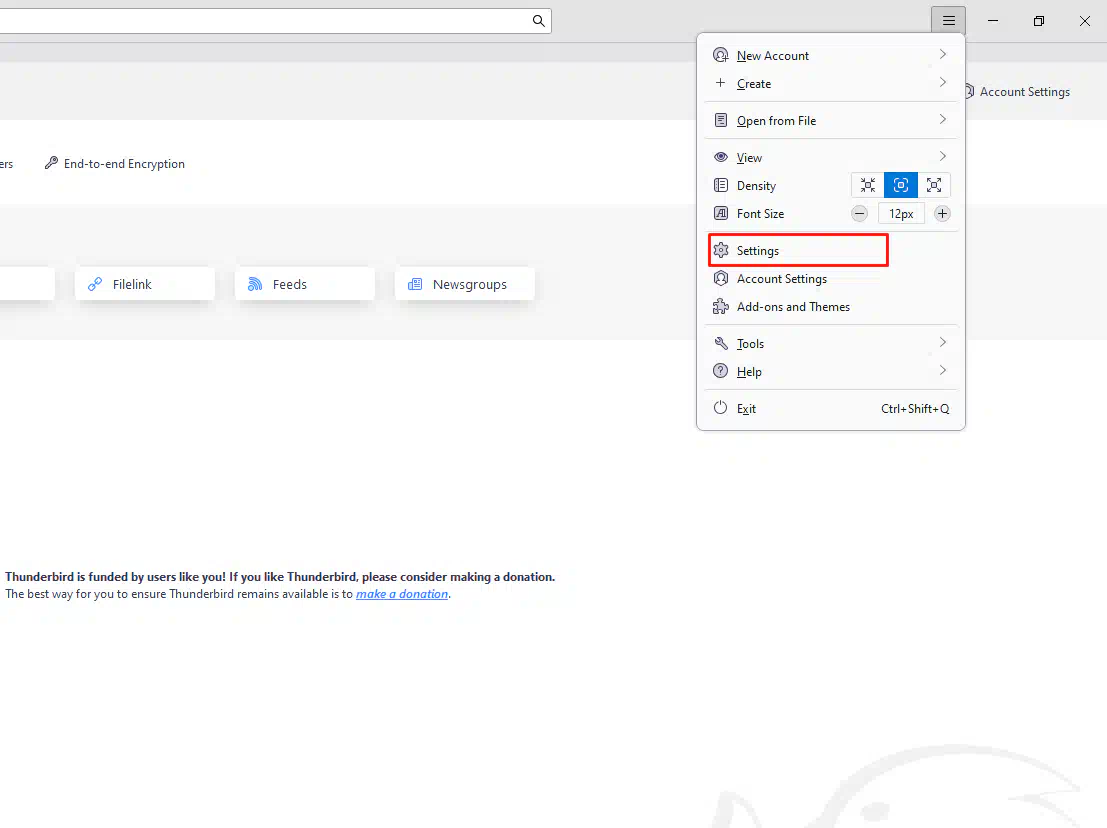Click the Density icon in menu
1107x828 pixels.
point(720,185)
